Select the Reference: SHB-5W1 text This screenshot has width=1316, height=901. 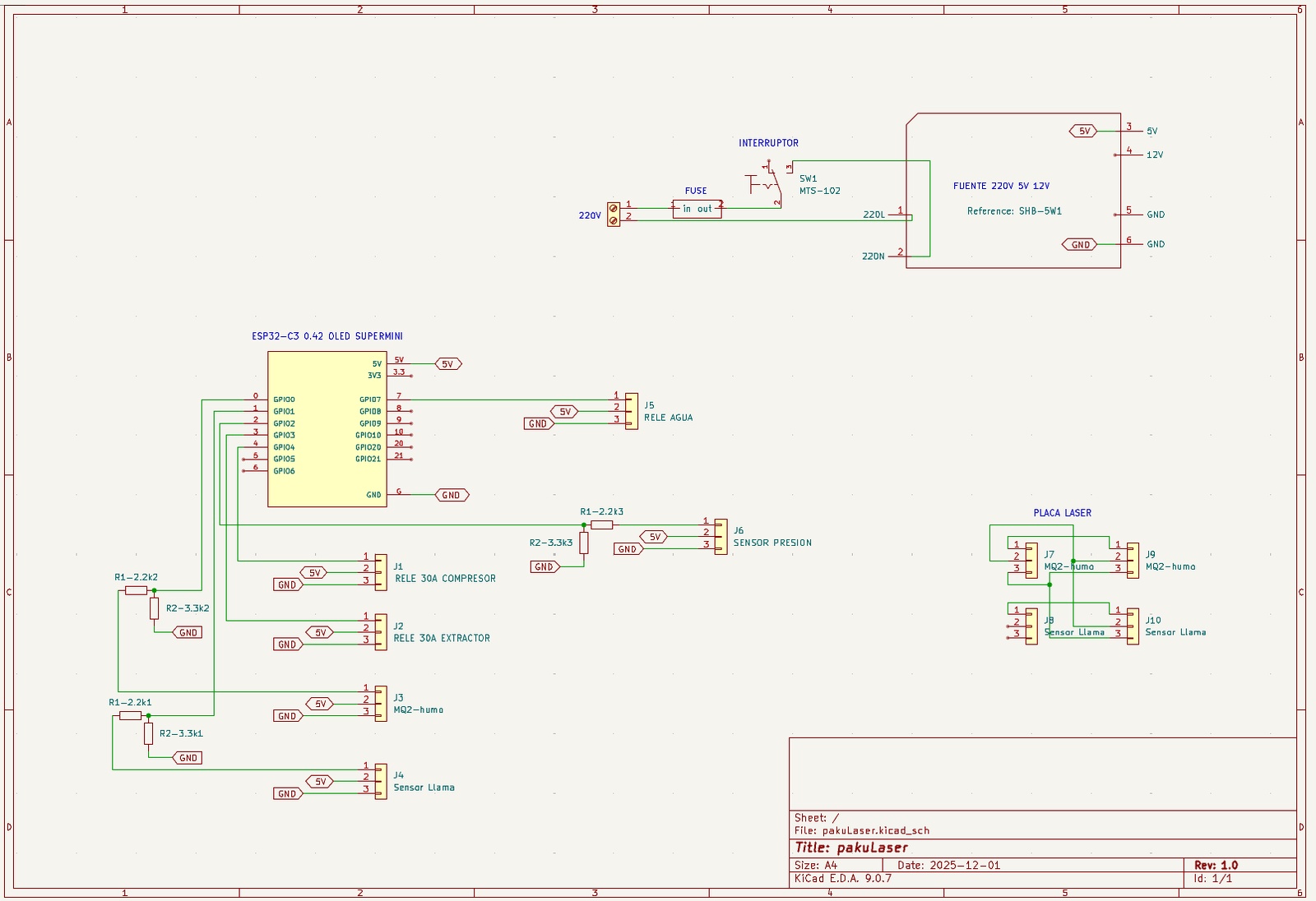(1015, 211)
